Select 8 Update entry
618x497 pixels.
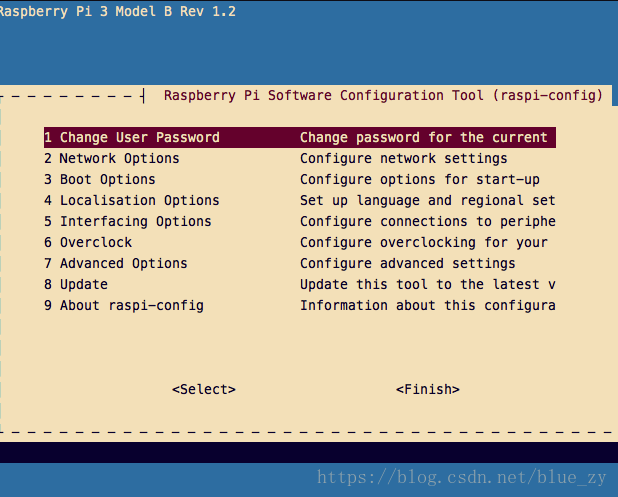point(76,284)
